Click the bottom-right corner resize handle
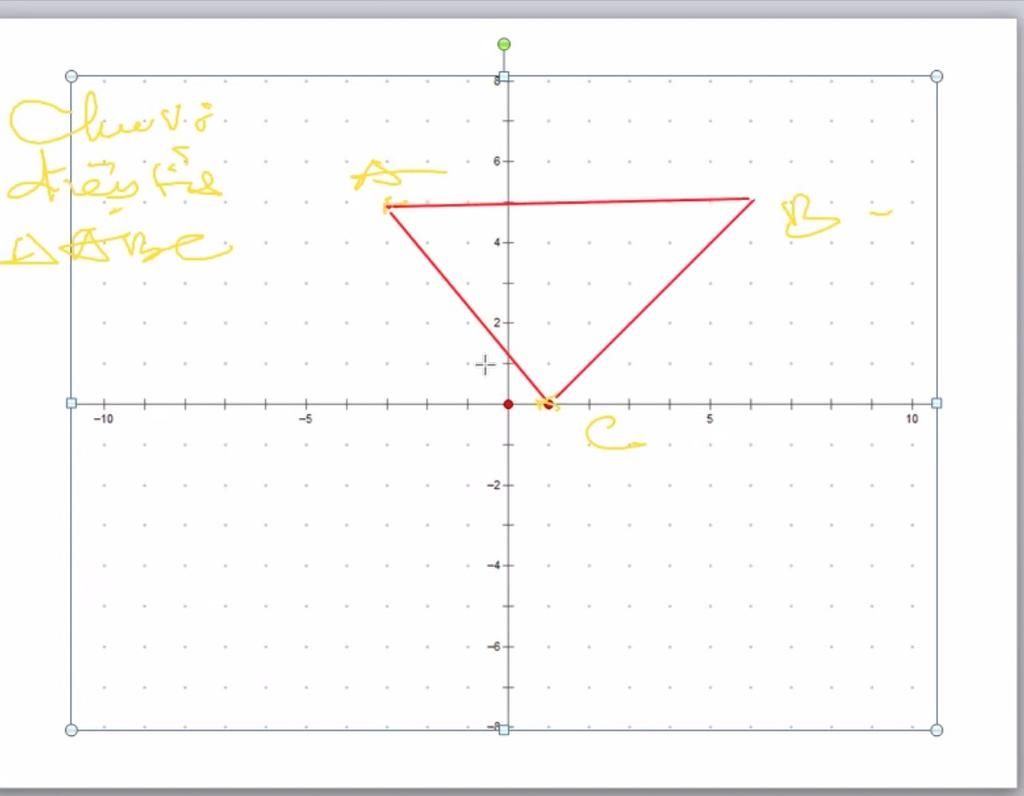The width and height of the screenshot is (1024, 796). [x=936, y=730]
